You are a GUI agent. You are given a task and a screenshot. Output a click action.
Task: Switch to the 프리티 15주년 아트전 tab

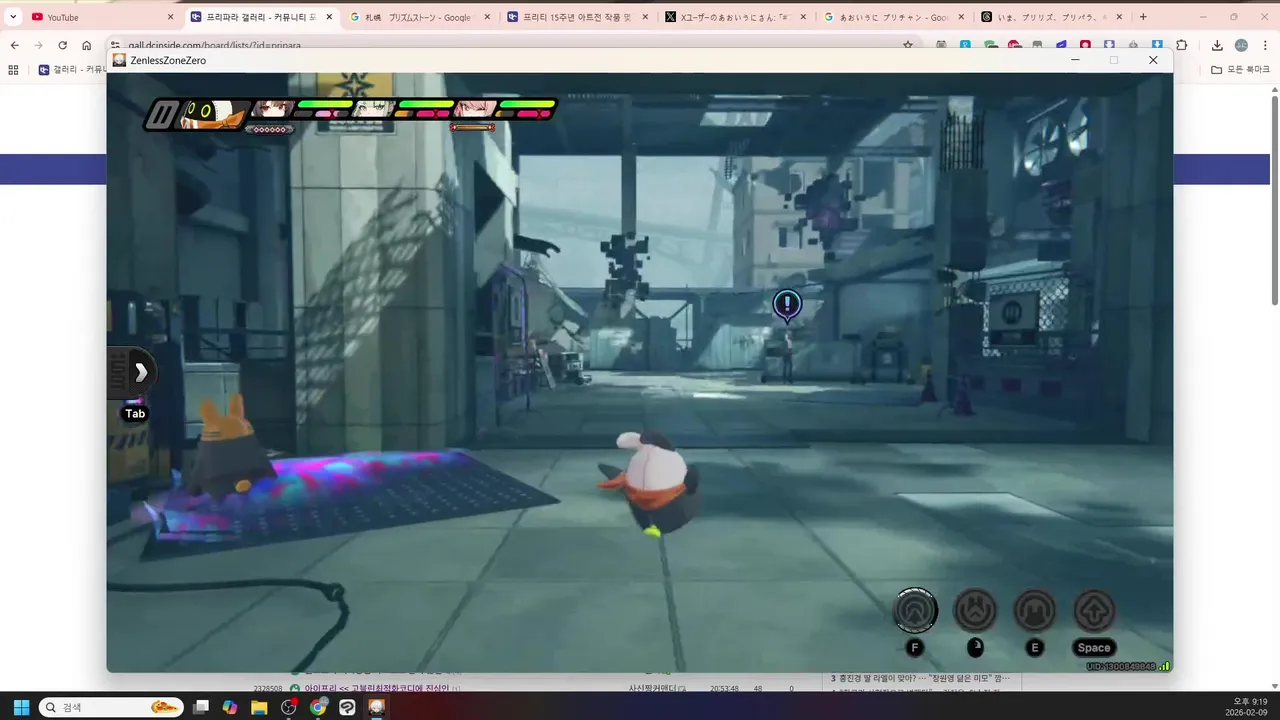(578, 17)
